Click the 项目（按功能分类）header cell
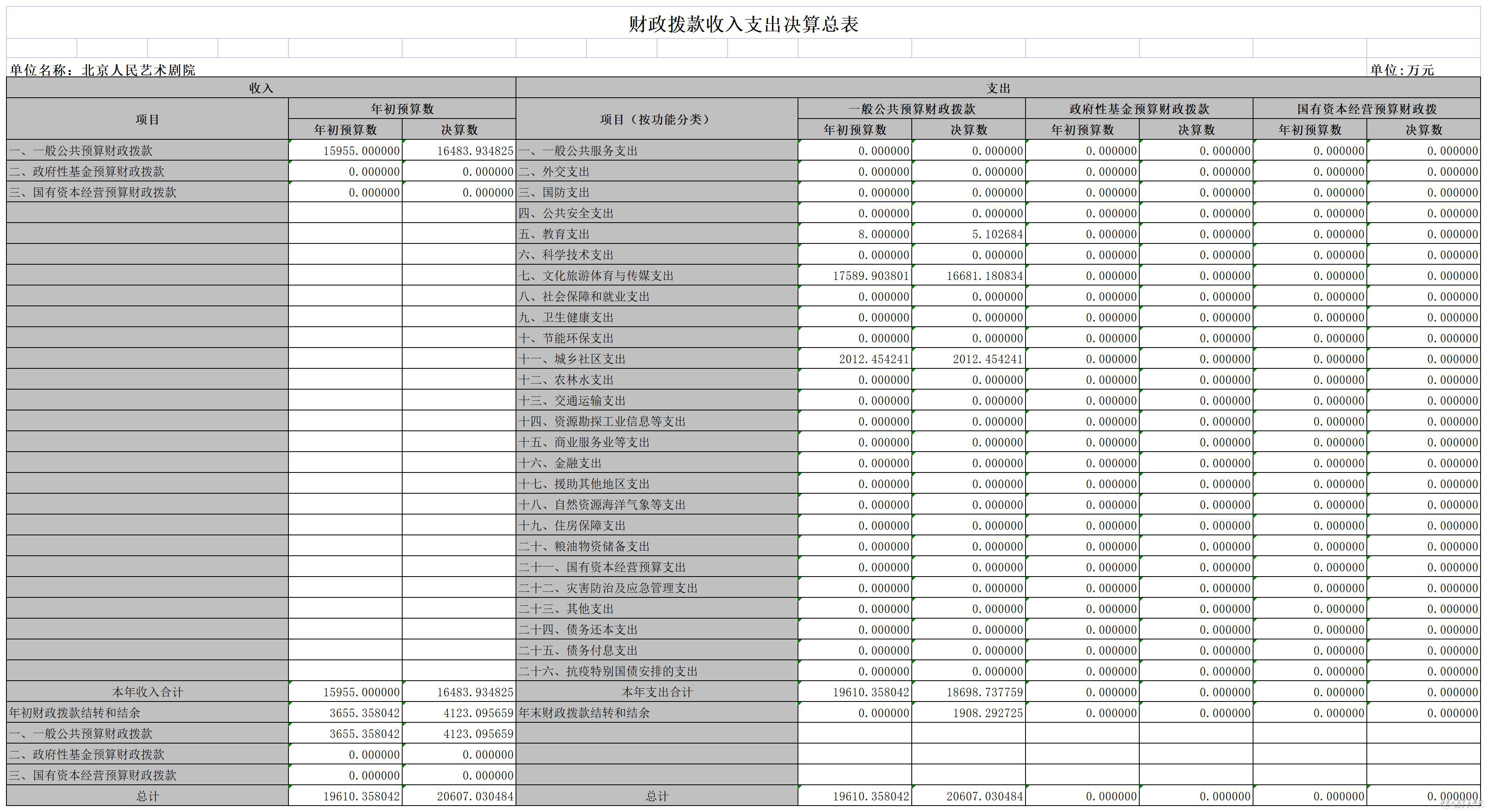1487x812 pixels. [x=657, y=119]
